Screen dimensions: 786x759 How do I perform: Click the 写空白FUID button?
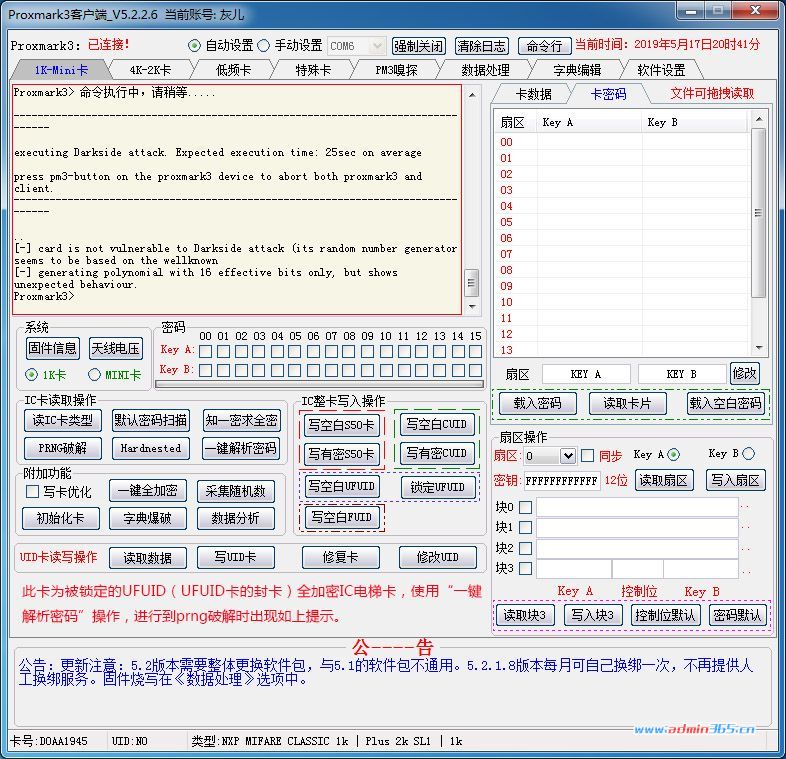tap(342, 517)
